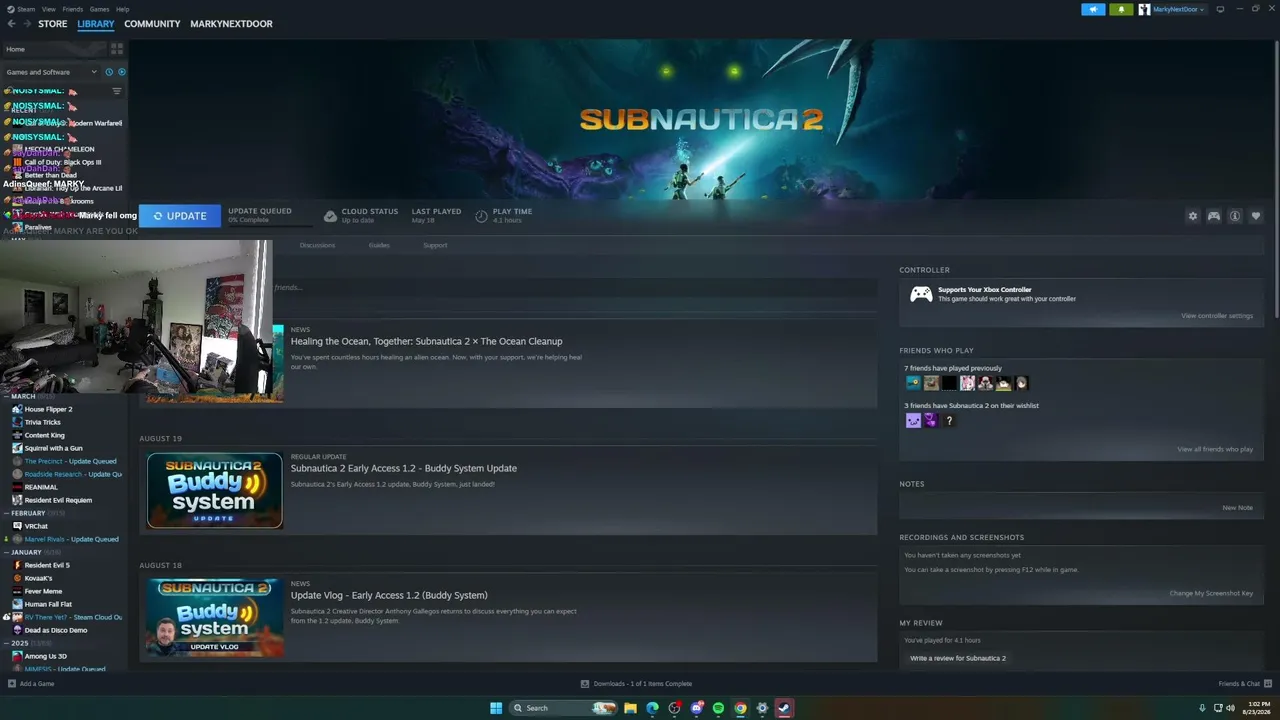
Task: Open the Games menu
Action: click(99, 9)
